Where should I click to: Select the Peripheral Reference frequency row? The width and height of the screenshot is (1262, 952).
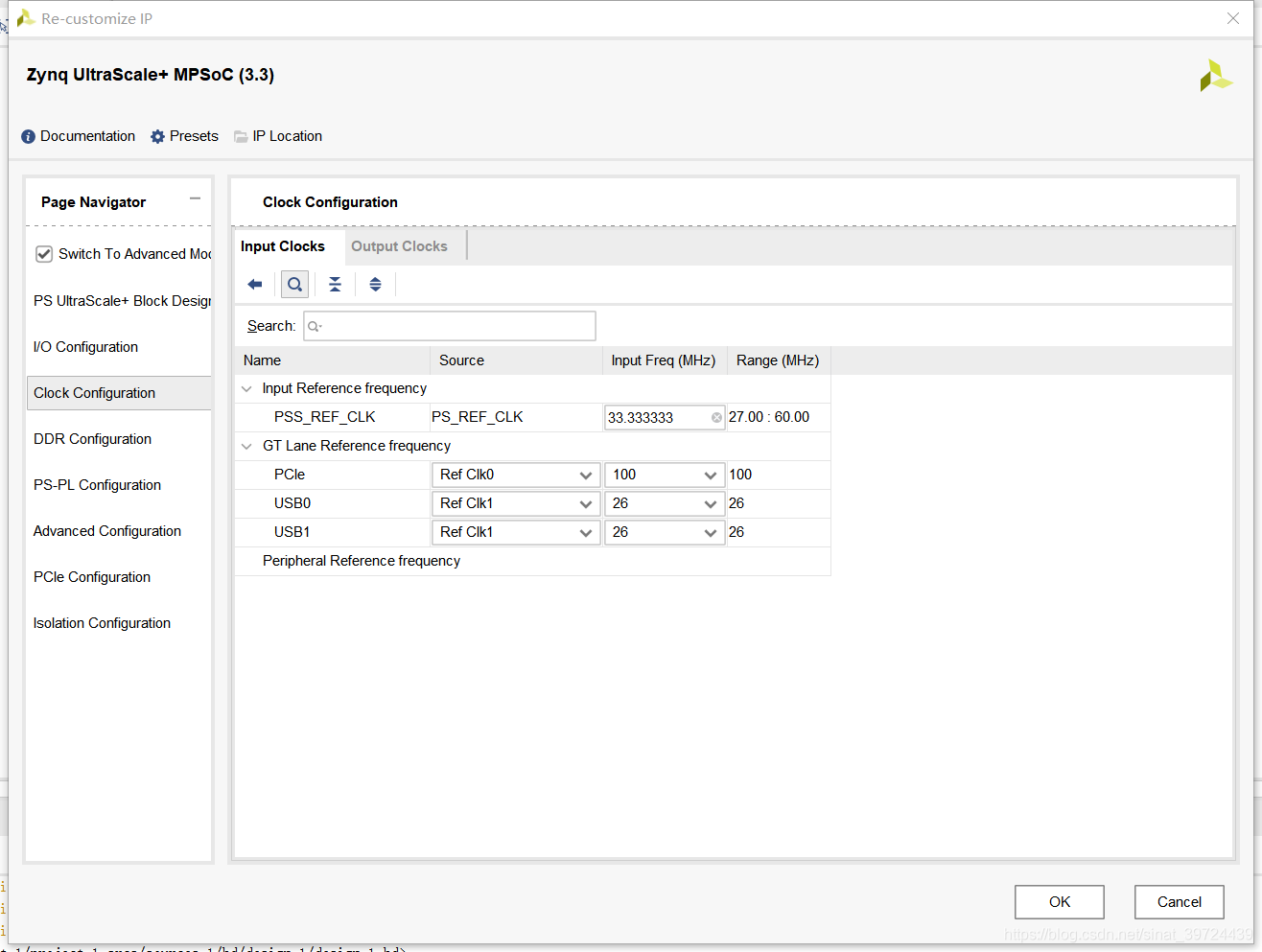click(533, 561)
